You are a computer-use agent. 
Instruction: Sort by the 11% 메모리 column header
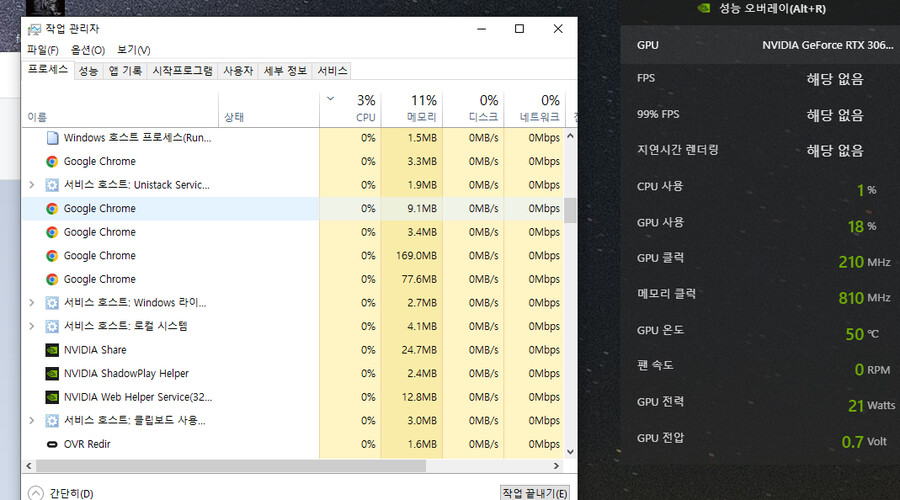412,109
